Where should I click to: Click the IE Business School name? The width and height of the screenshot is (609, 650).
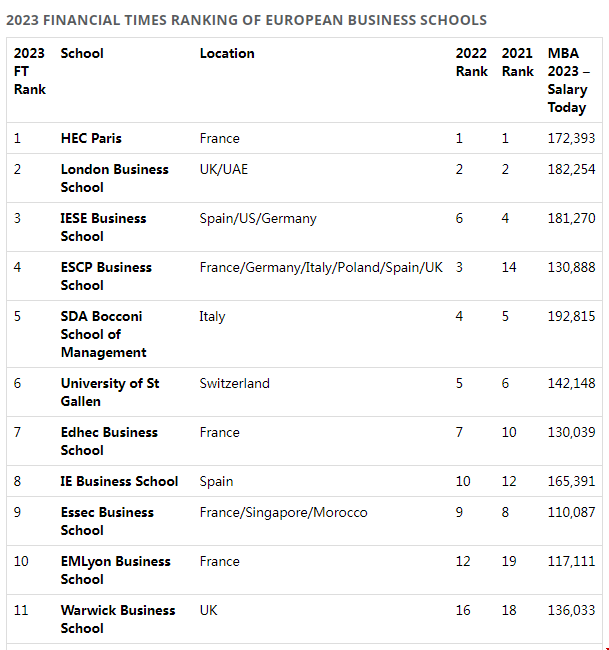click(119, 481)
